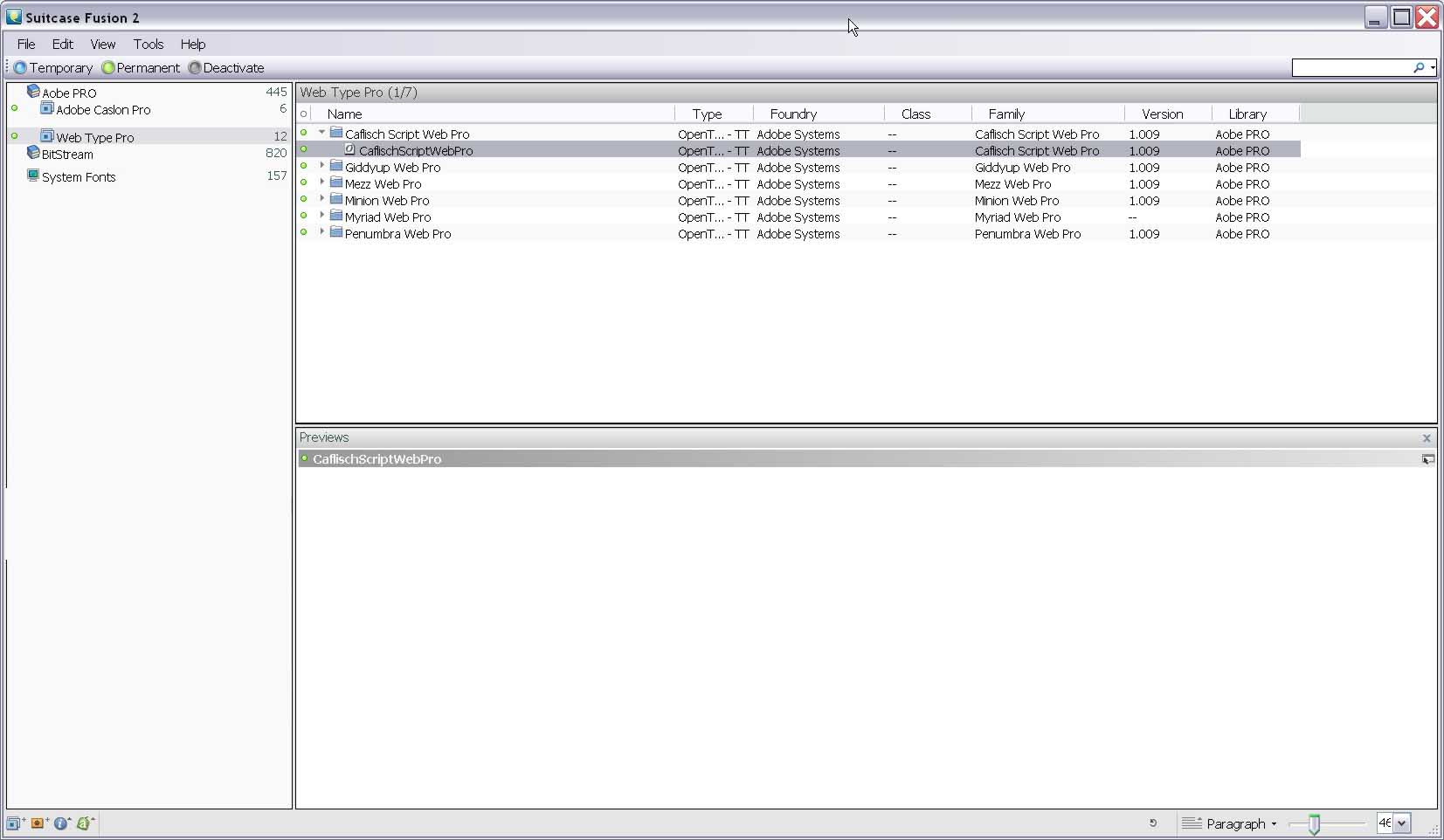Open the Paragraph preview type dropdown
Viewport: 1444px width, 840px height.
(1241, 823)
